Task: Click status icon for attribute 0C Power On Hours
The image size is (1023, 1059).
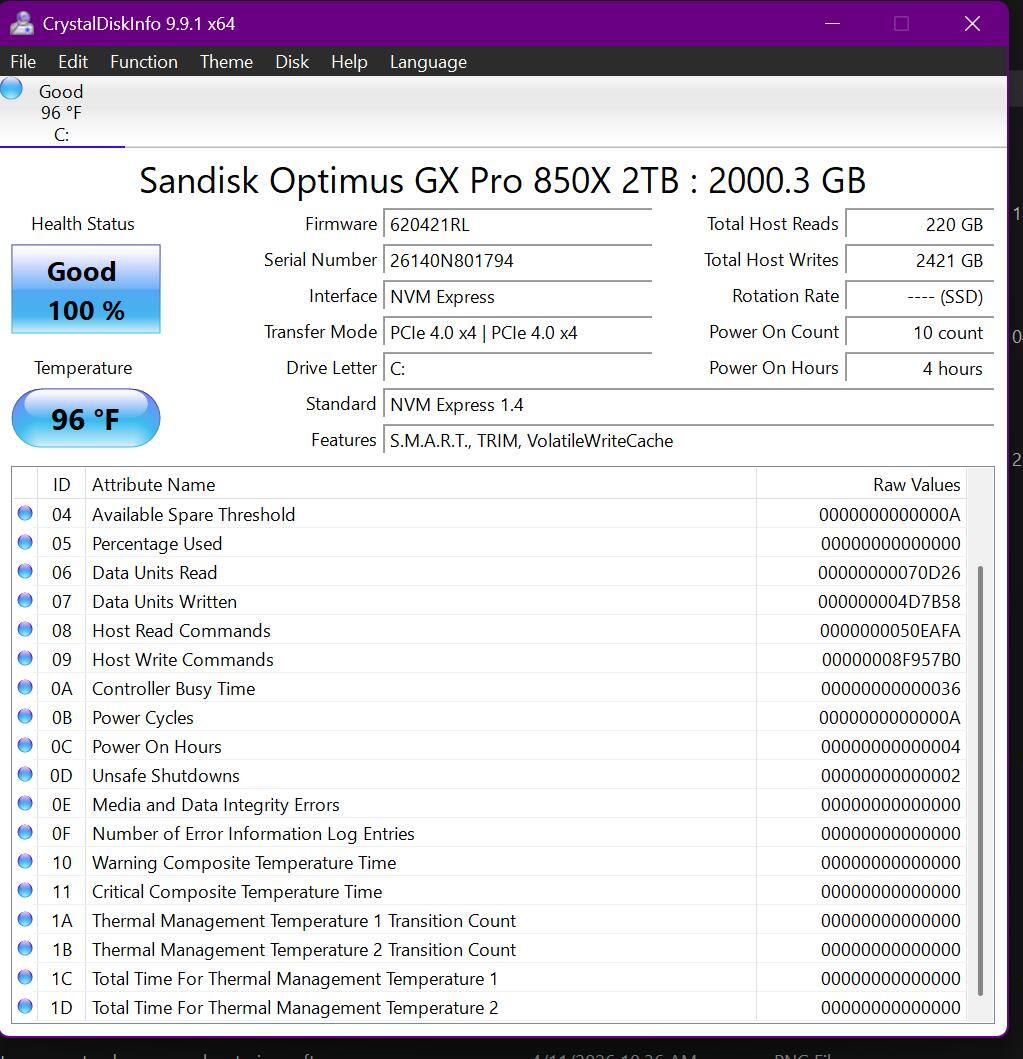Action: (x=25, y=746)
